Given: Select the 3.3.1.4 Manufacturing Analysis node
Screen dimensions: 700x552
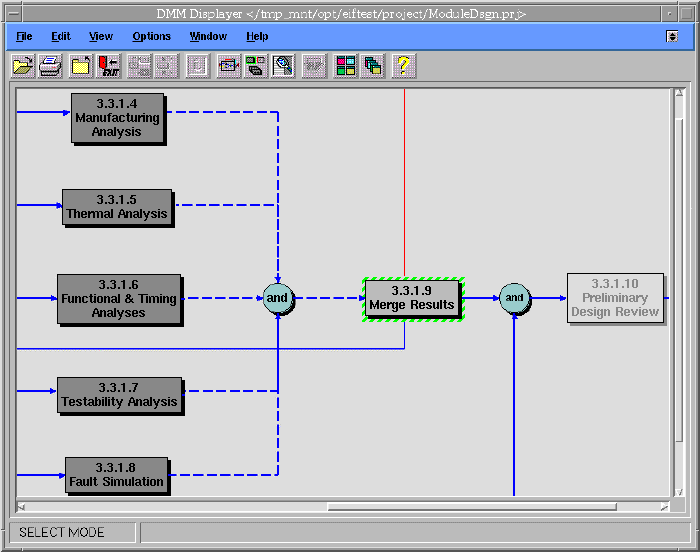Looking at the screenshot, I should (x=116, y=118).
